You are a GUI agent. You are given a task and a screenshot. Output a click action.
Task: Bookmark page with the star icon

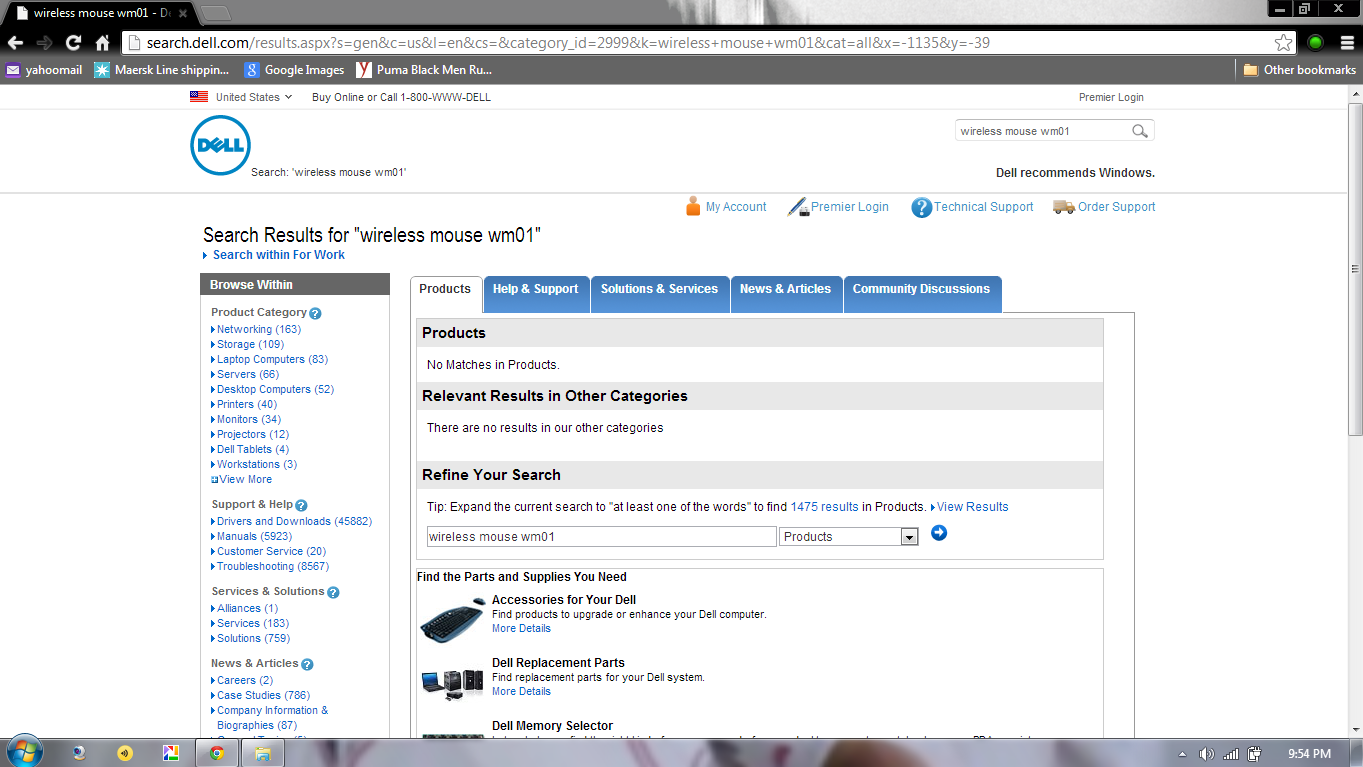pyautogui.click(x=1283, y=43)
